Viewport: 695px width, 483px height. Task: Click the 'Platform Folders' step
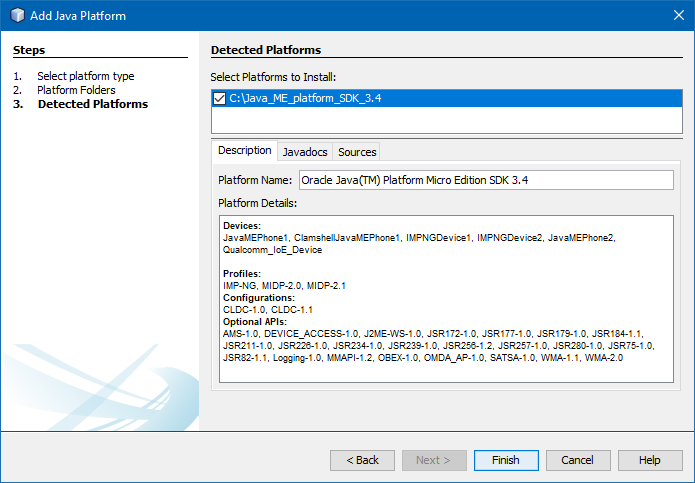pos(76,90)
